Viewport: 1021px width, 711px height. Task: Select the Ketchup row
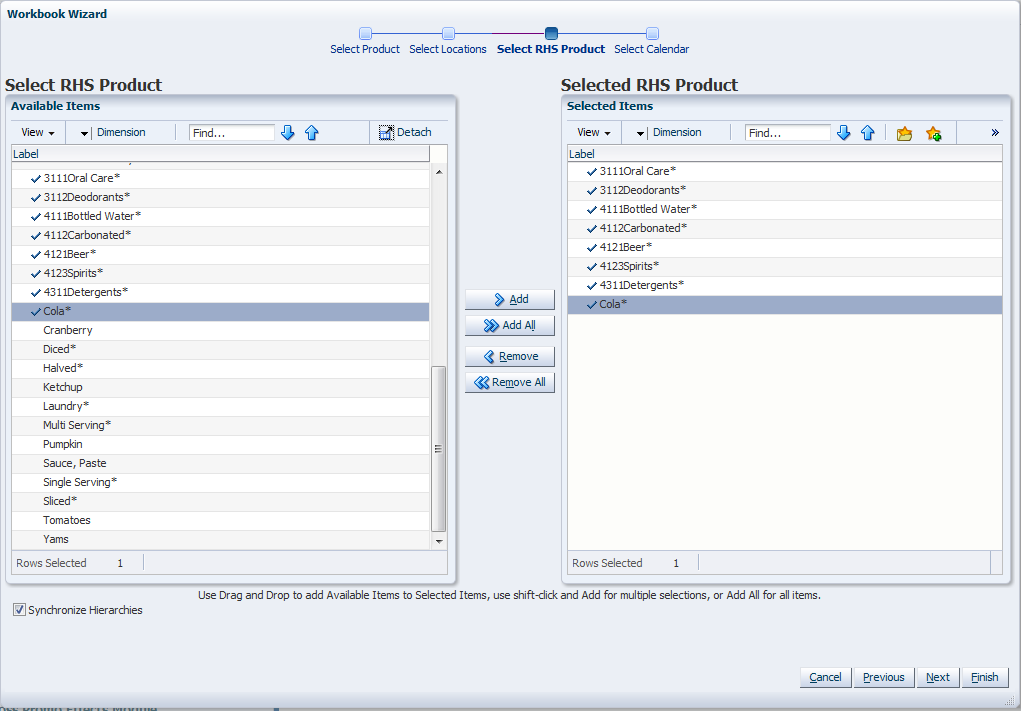[220, 387]
